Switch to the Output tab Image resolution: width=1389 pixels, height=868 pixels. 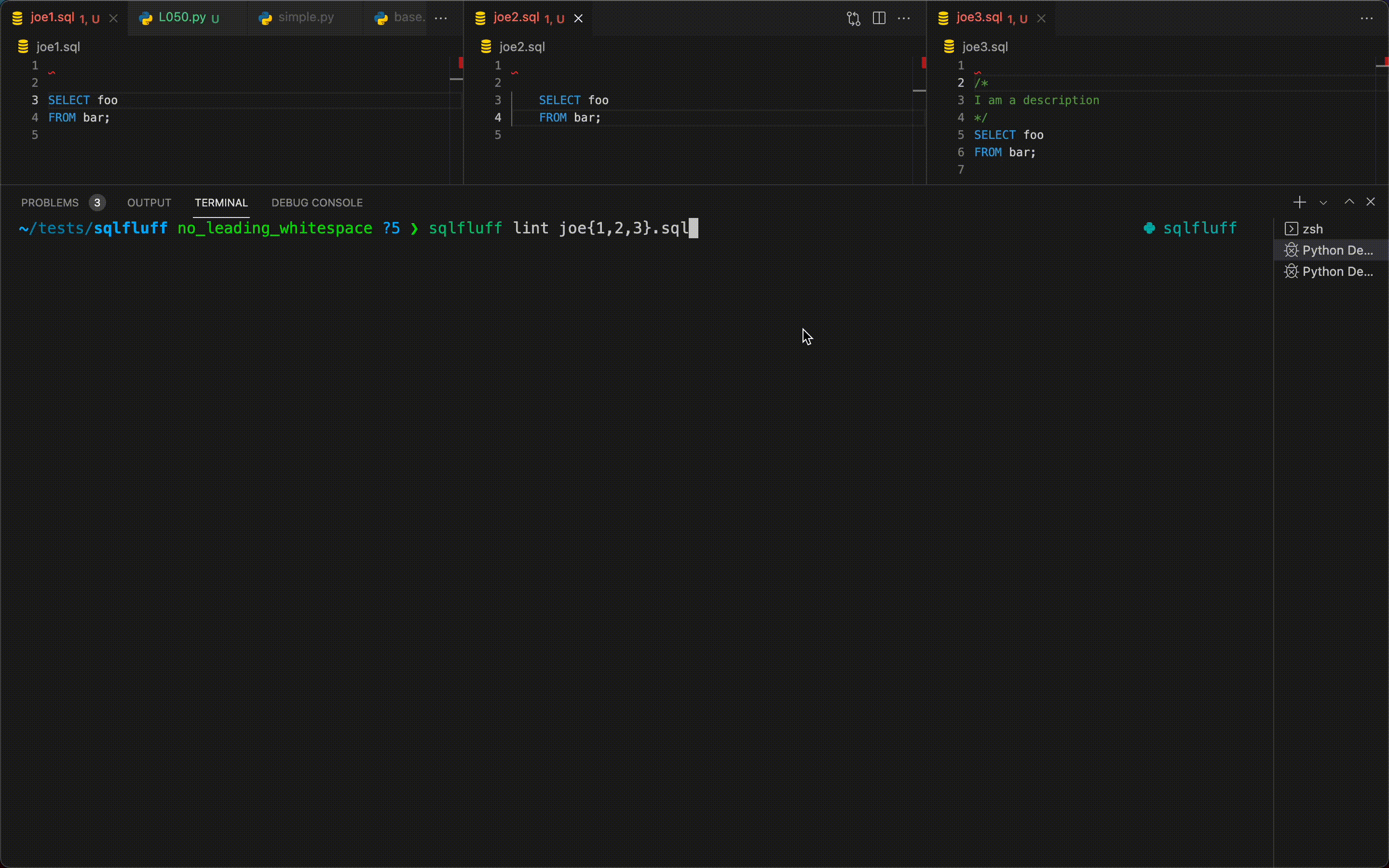pos(149,203)
